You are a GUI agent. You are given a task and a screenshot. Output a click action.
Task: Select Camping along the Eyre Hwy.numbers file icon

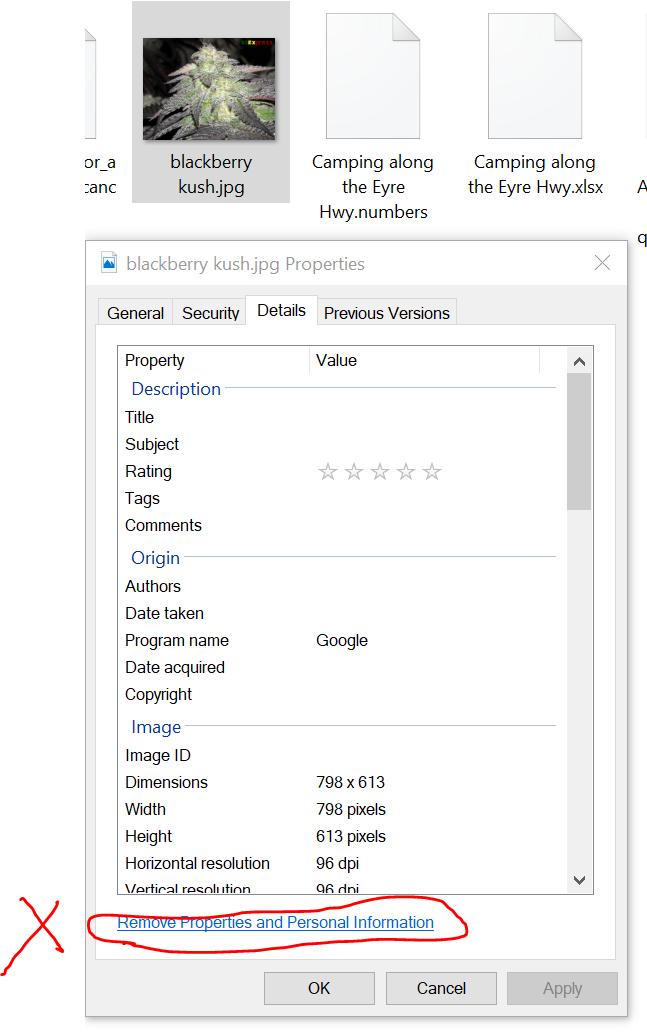tap(372, 78)
